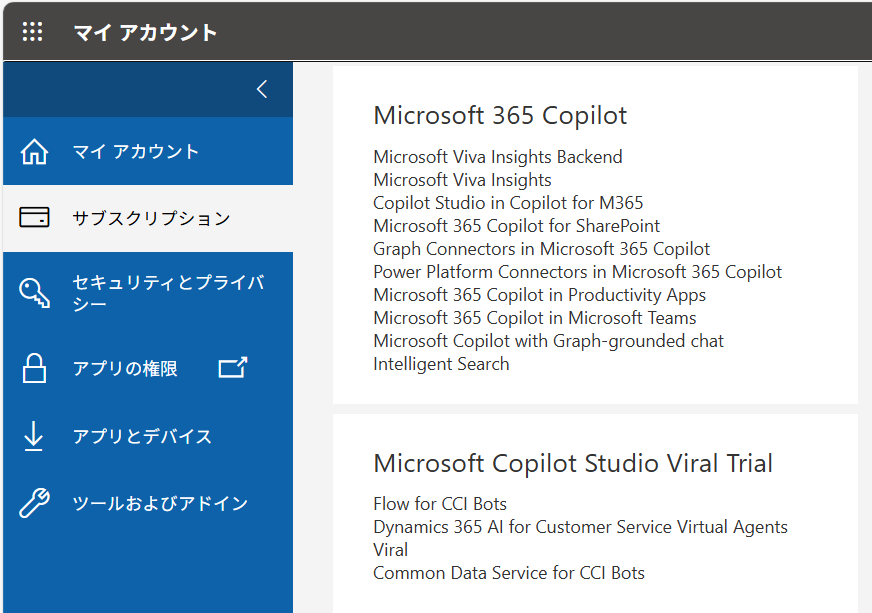Select the Intelligent Search service text
The height and width of the screenshot is (613, 872).
point(441,364)
